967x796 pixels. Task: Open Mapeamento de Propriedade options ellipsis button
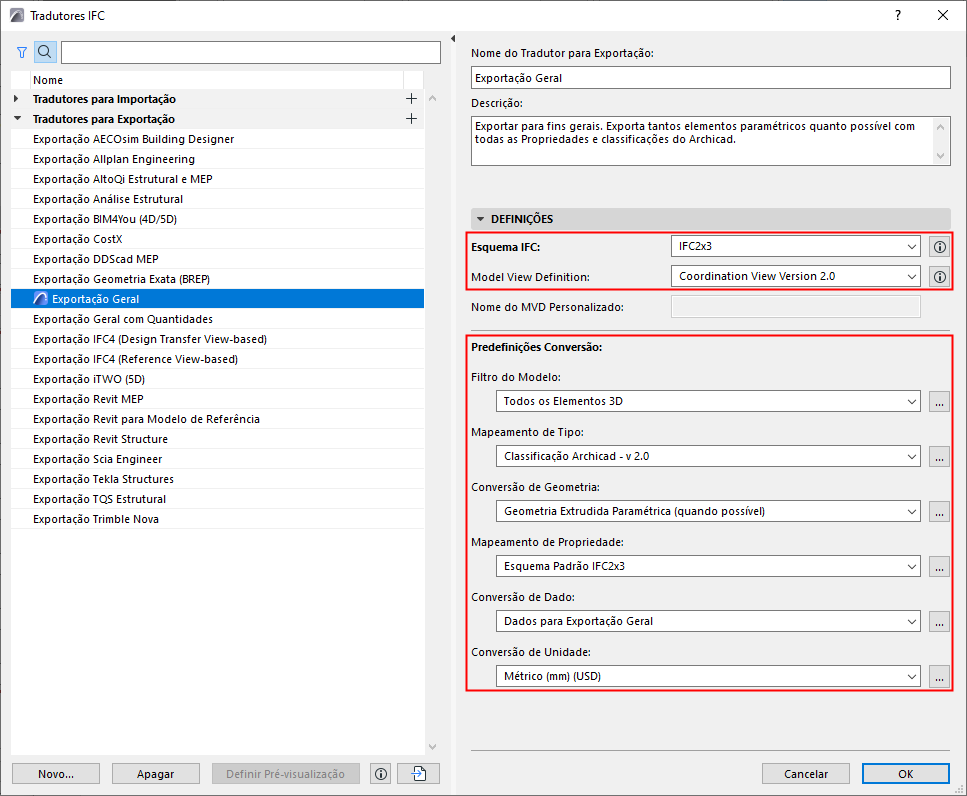(x=939, y=566)
